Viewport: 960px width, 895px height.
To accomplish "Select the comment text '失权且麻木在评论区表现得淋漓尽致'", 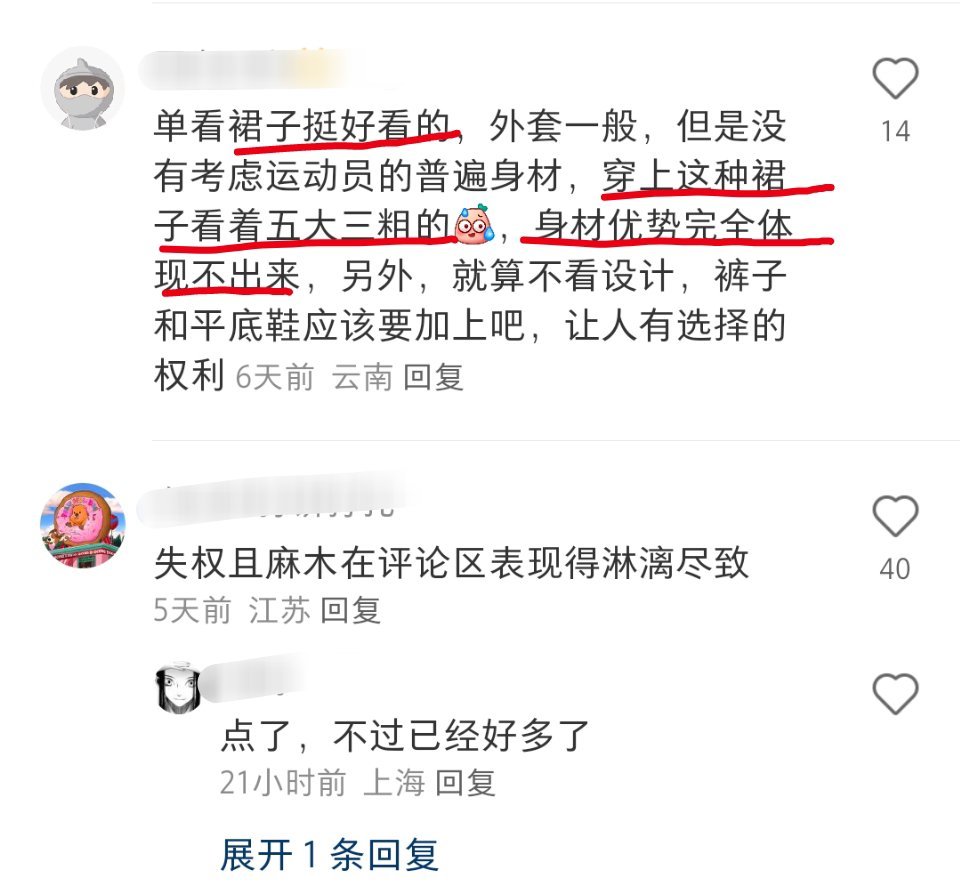I will (x=452, y=563).
